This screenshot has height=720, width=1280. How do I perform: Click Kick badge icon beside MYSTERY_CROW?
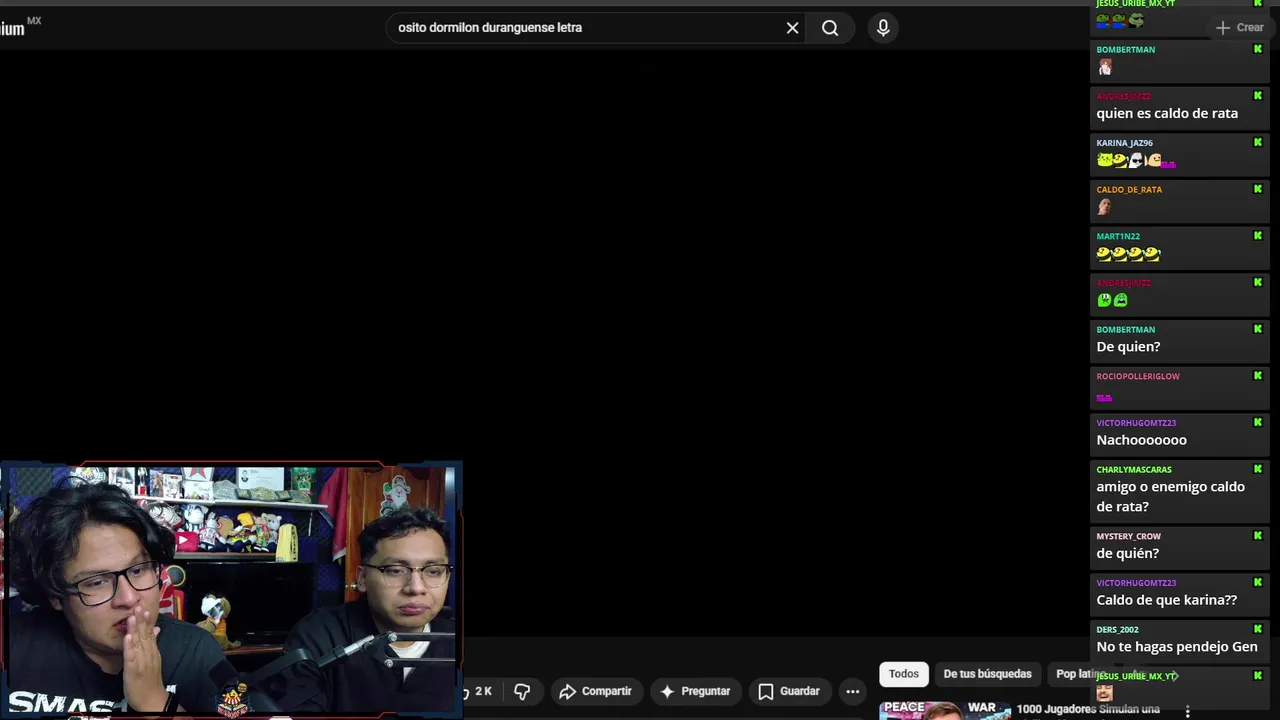click(1258, 536)
